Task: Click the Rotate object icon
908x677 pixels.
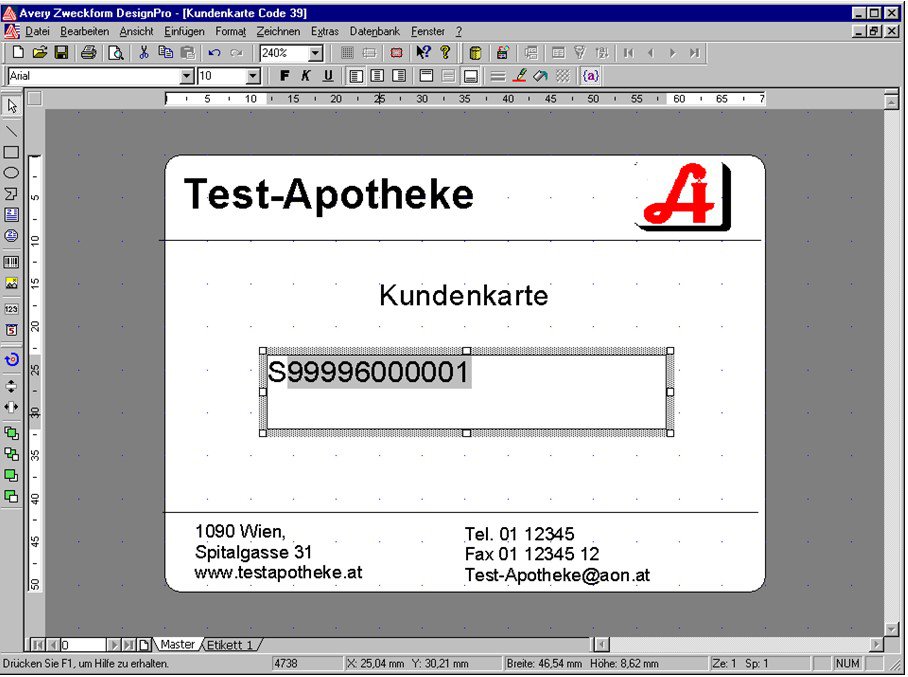Action: [12, 359]
